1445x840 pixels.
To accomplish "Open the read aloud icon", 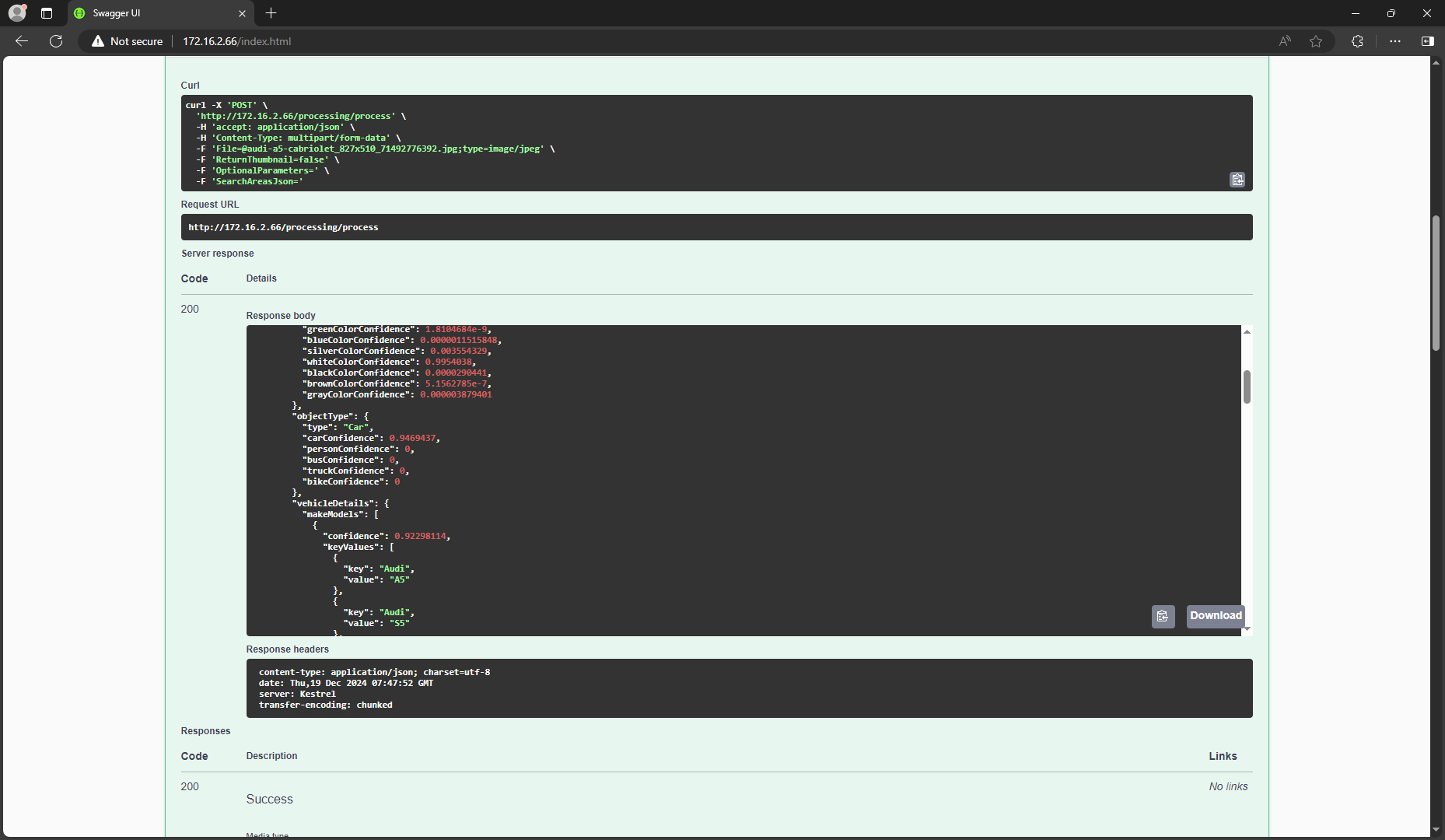I will 1285,41.
